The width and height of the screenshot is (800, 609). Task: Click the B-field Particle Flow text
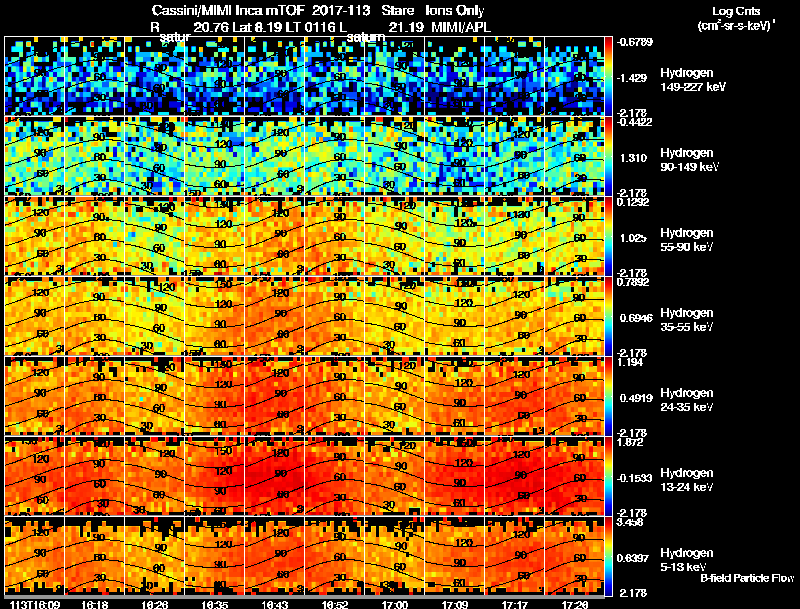tap(747, 578)
